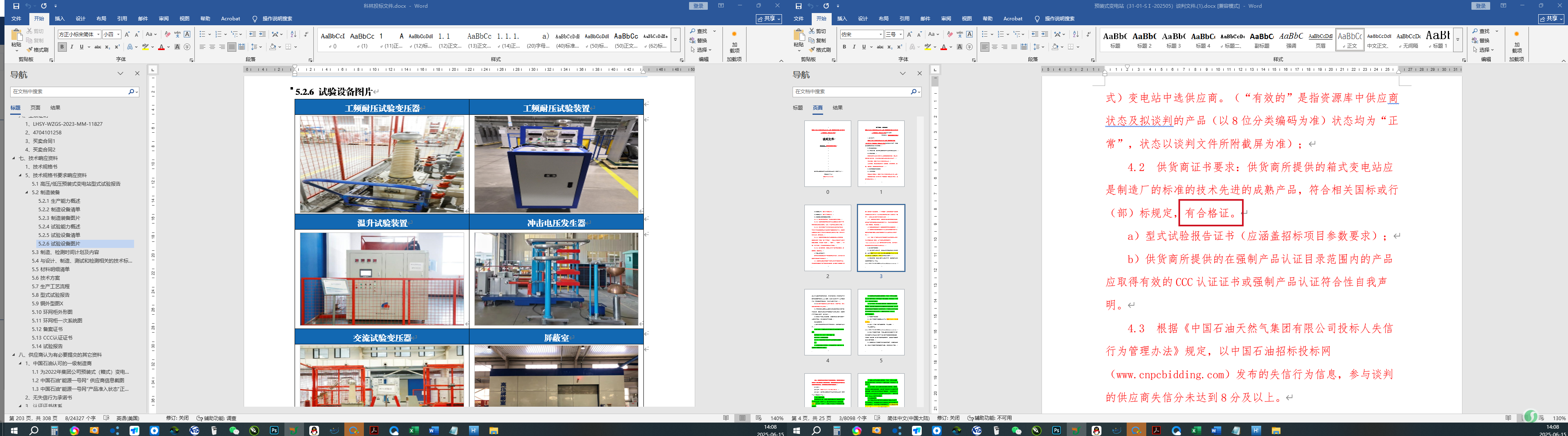Click the find 查找 tool in the left Word window

pyautogui.click(x=699, y=31)
